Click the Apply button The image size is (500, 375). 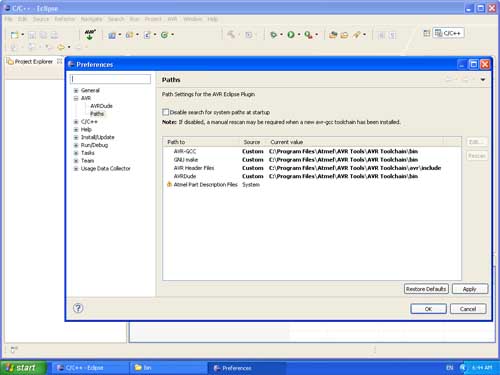point(470,289)
